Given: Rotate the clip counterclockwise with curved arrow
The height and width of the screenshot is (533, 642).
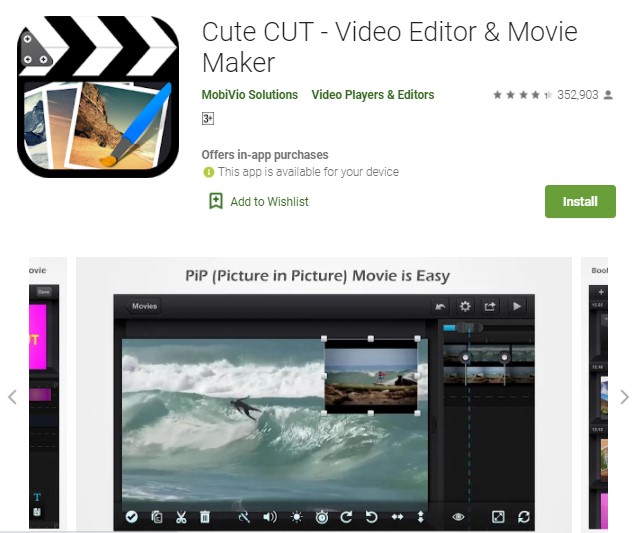Looking at the screenshot, I should [x=371, y=517].
